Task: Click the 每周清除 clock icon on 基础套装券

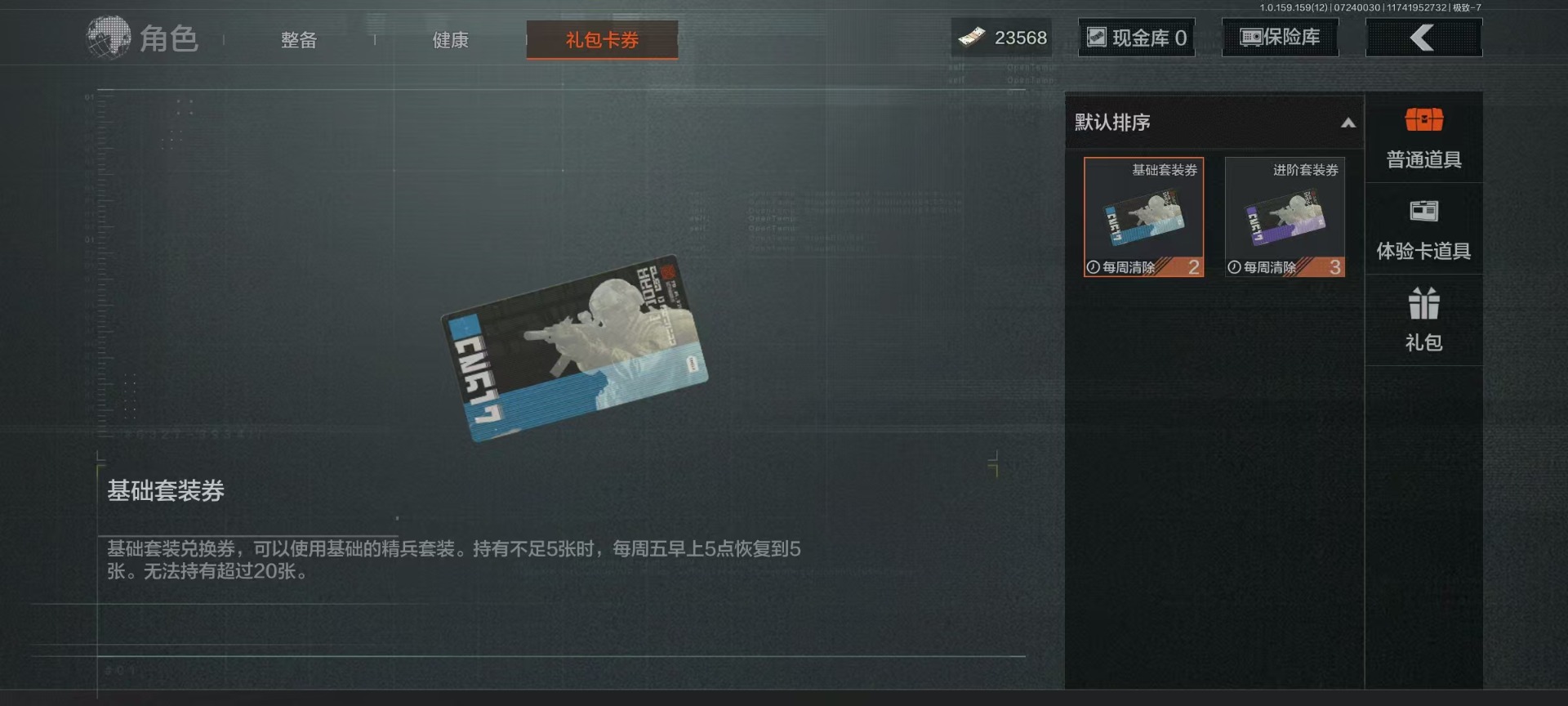Action: point(1094,267)
